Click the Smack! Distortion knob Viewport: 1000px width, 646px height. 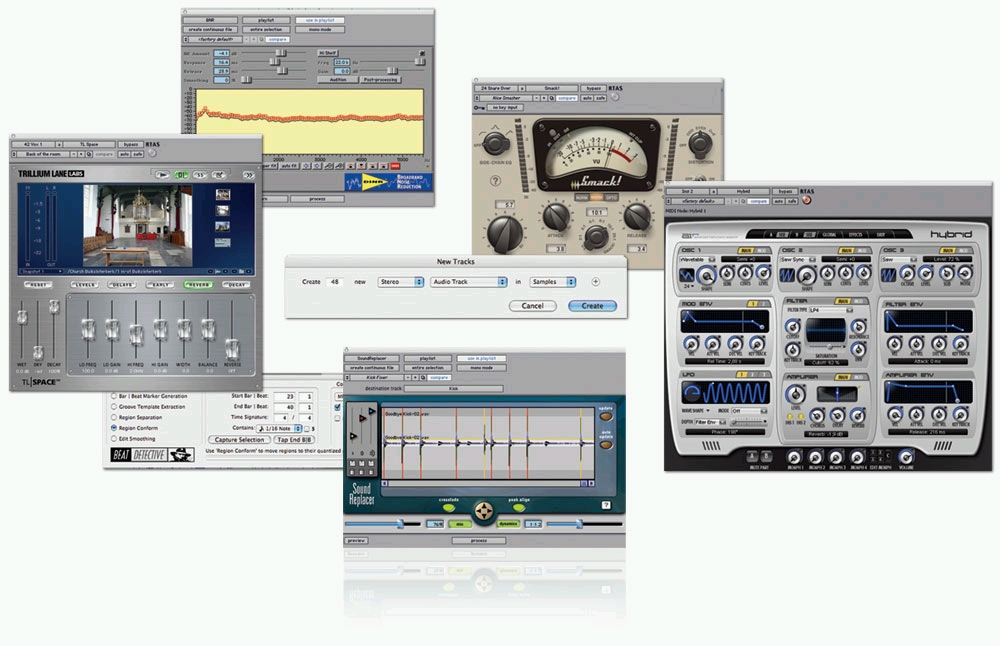click(x=700, y=144)
